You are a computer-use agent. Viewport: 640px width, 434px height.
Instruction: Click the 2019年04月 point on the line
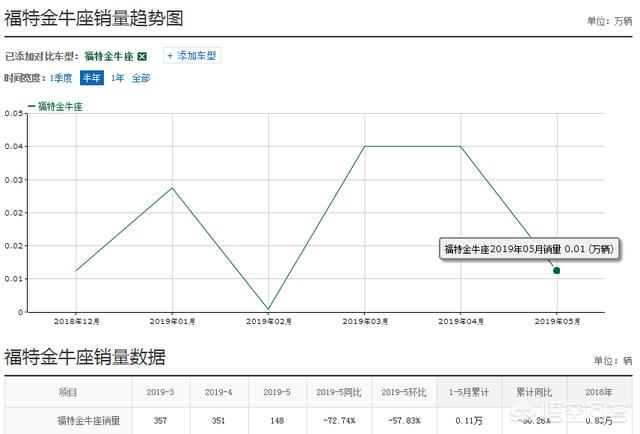coord(460,147)
